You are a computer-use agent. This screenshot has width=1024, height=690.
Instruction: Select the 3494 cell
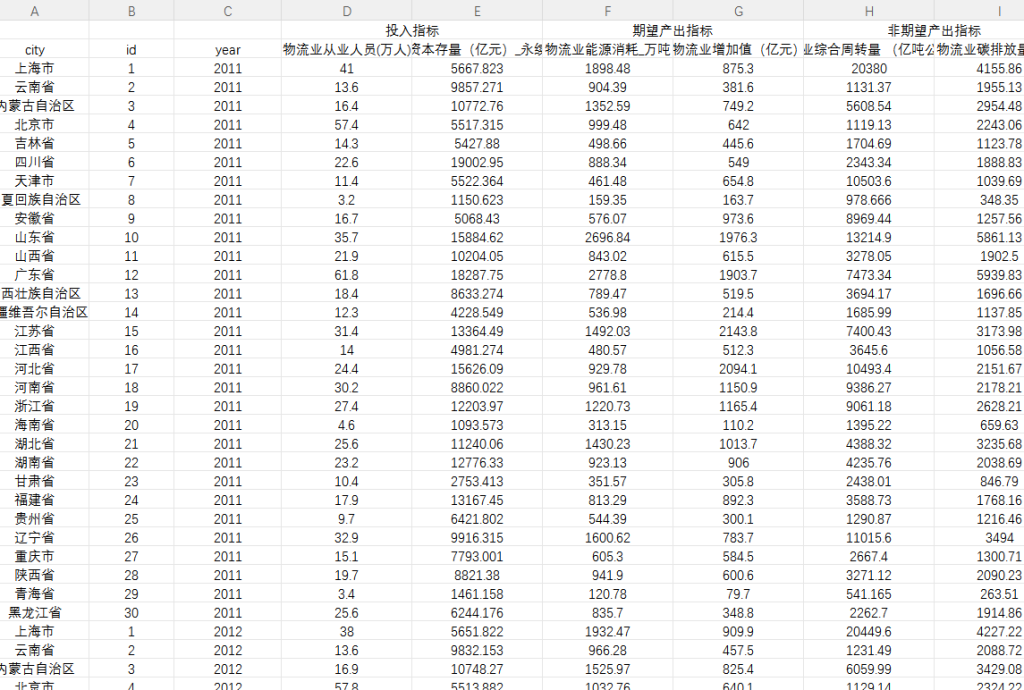(x=980, y=539)
